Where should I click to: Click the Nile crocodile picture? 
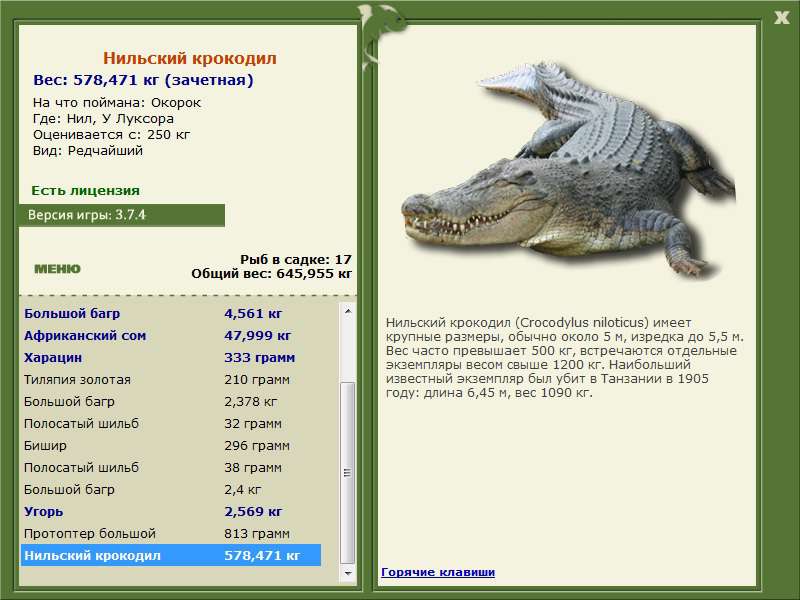click(x=568, y=169)
